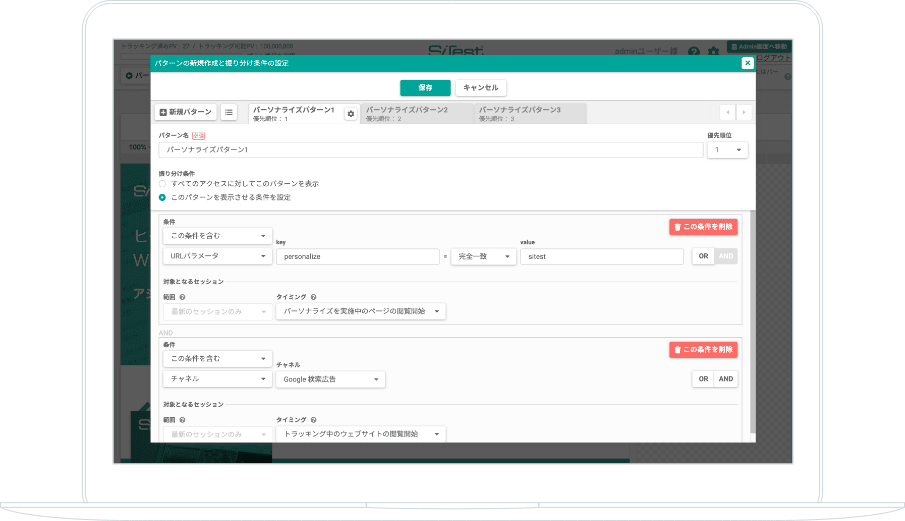Open the pattern list icon button

tap(229, 112)
